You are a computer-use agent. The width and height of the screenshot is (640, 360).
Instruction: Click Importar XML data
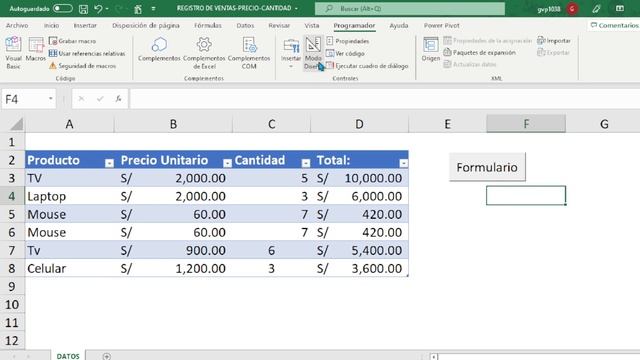pos(554,40)
